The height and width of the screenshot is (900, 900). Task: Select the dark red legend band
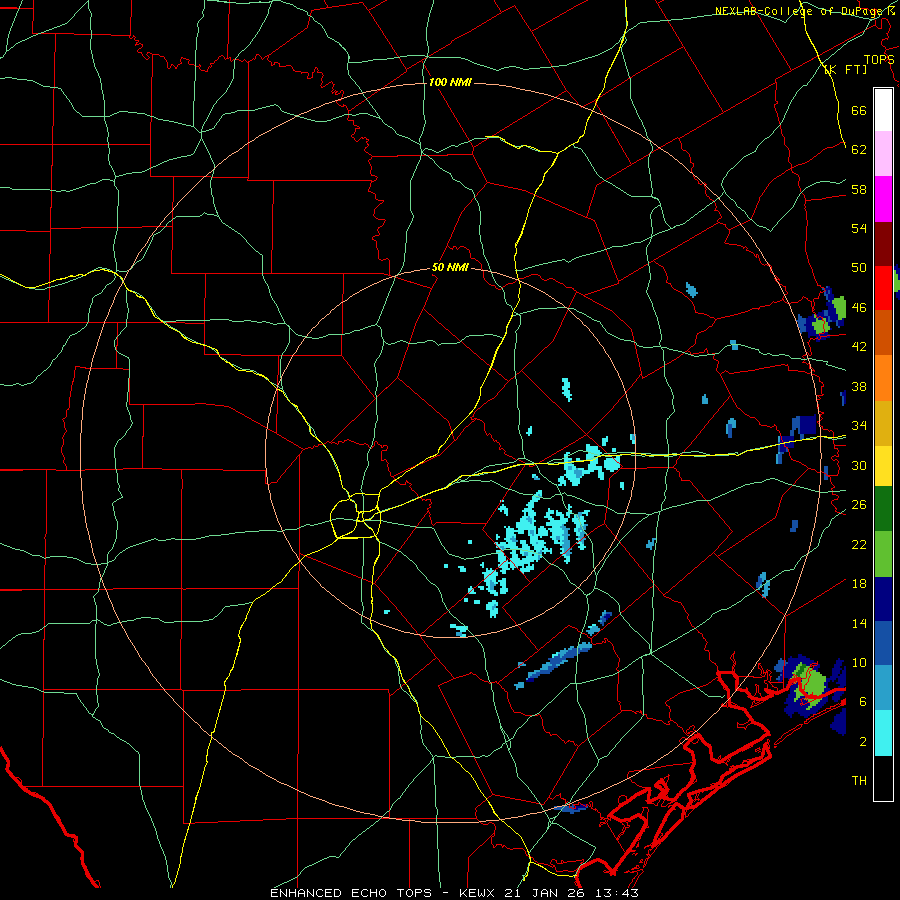click(883, 244)
